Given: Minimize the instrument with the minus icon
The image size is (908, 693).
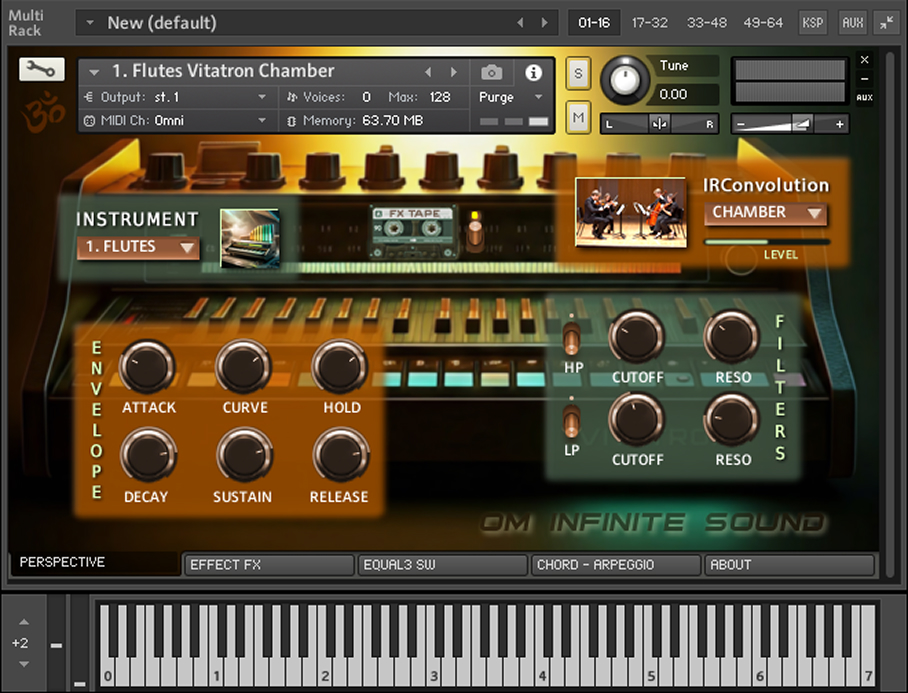Looking at the screenshot, I should tap(865, 79).
